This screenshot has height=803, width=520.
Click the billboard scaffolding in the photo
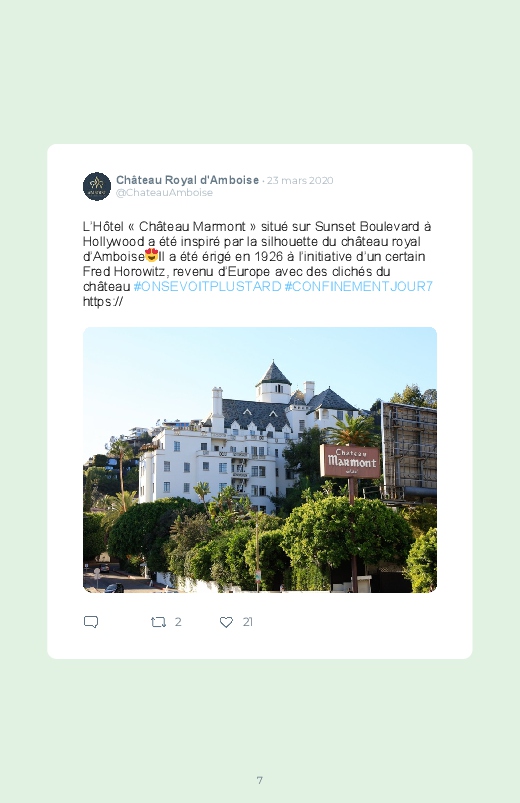409,451
